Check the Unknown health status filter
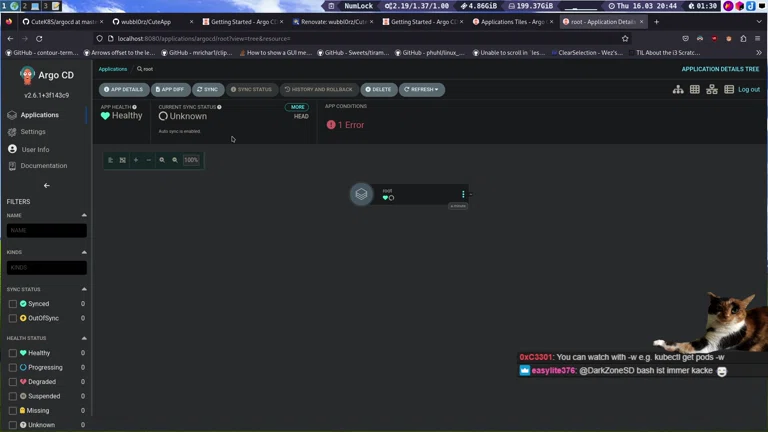 pyautogui.click(x=13, y=425)
